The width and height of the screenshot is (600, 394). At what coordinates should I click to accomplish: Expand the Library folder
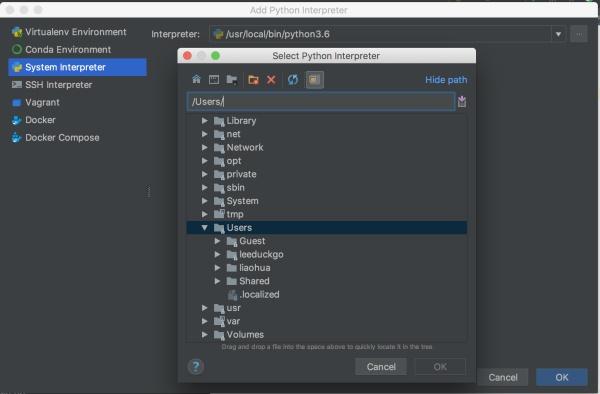(205, 120)
